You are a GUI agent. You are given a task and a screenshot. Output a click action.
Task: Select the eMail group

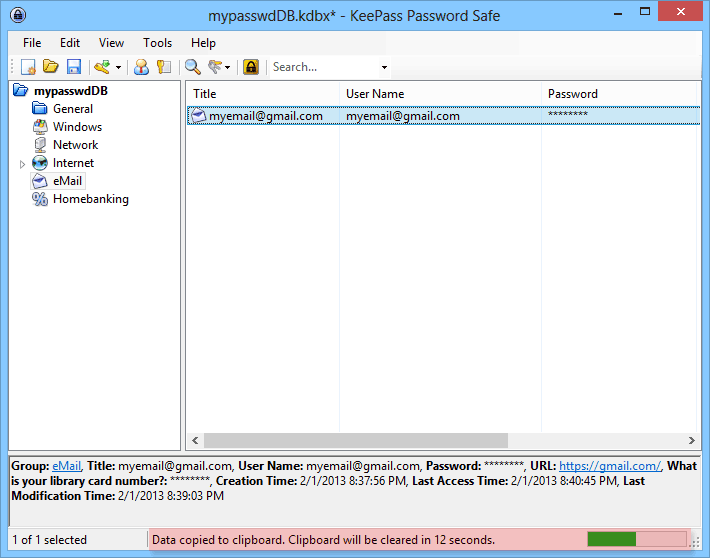point(67,181)
